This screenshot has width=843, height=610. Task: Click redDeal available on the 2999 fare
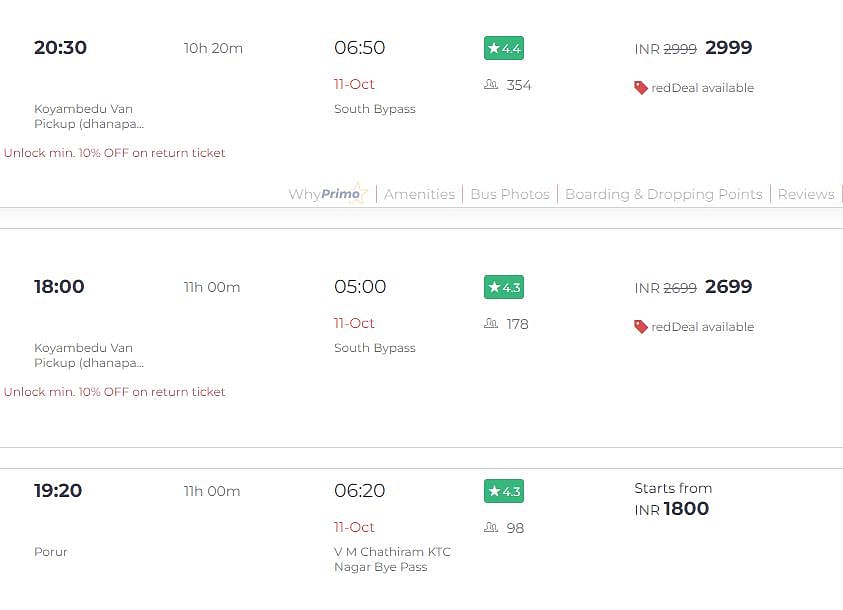tap(702, 88)
